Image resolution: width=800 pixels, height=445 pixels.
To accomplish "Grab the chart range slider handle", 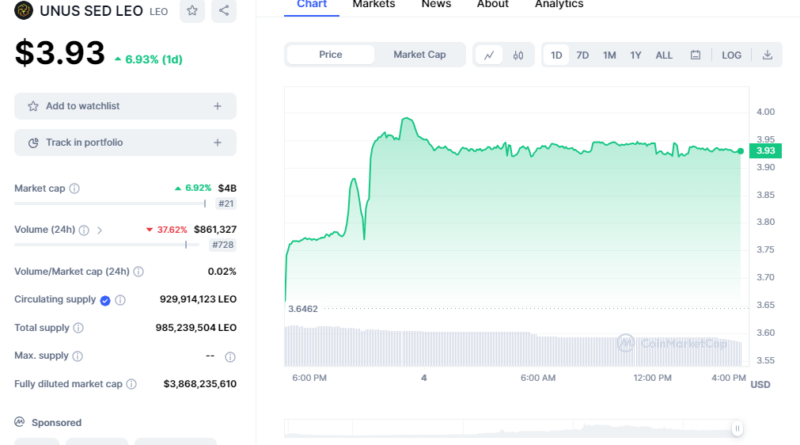I will pyautogui.click(x=737, y=428).
